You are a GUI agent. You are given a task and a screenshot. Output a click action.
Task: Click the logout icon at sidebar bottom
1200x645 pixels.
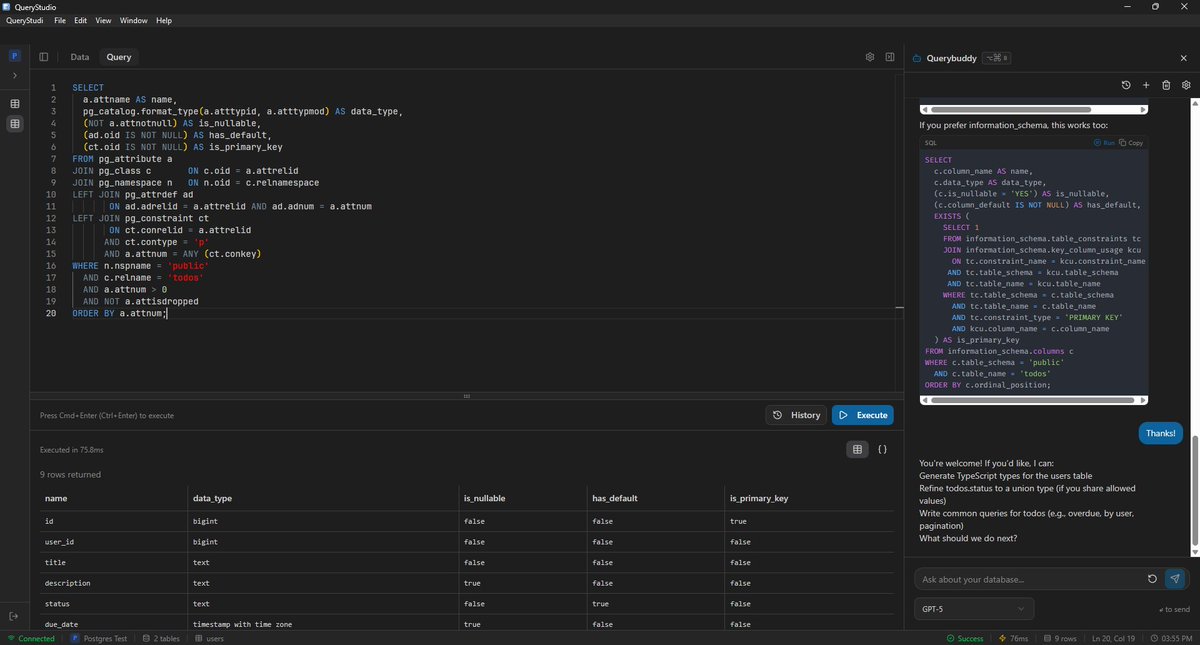point(14,617)
